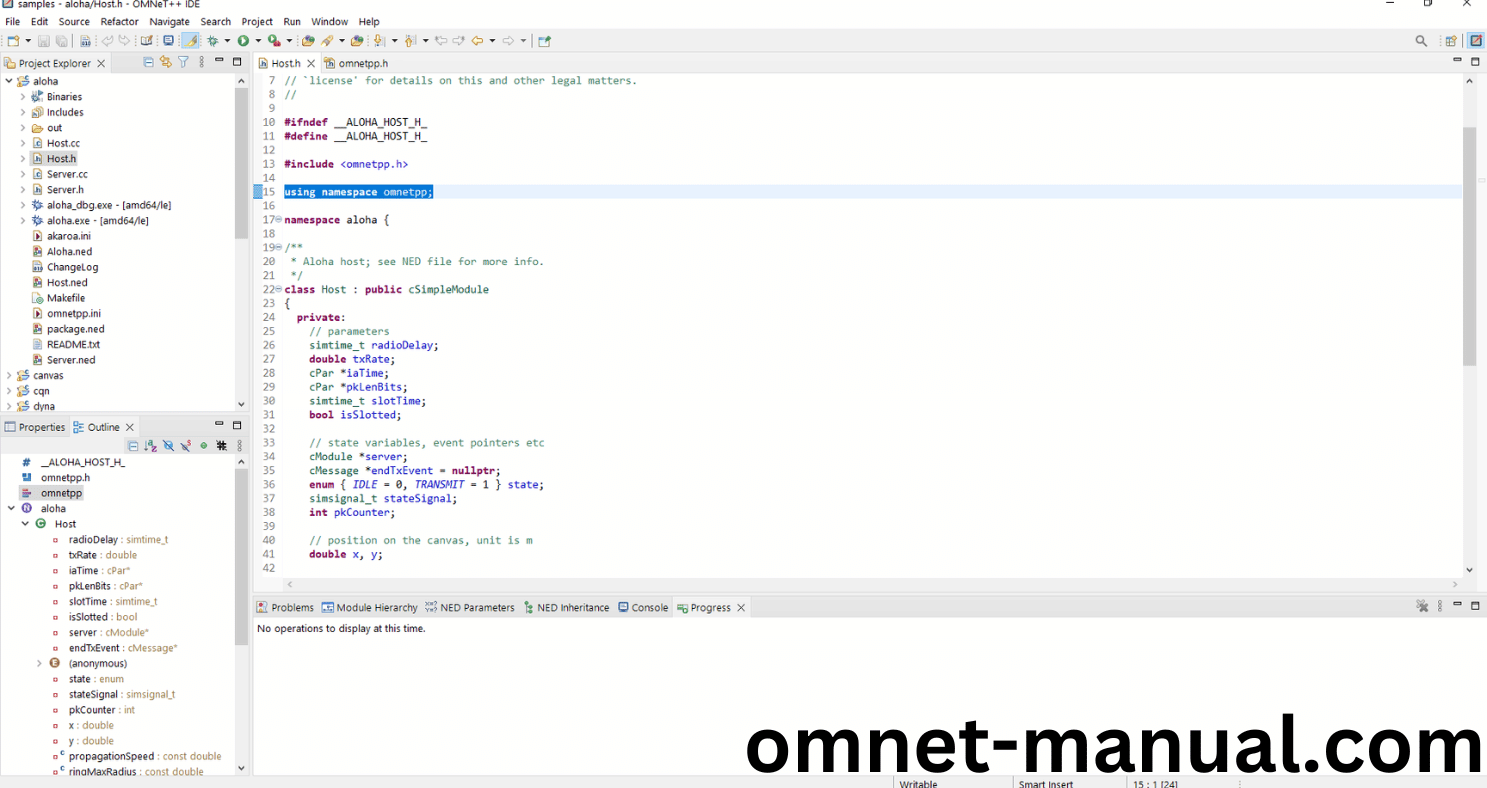Toggle Hide Fields in Outline toolbar
1487x788 pixels.
tap(168, 446)
